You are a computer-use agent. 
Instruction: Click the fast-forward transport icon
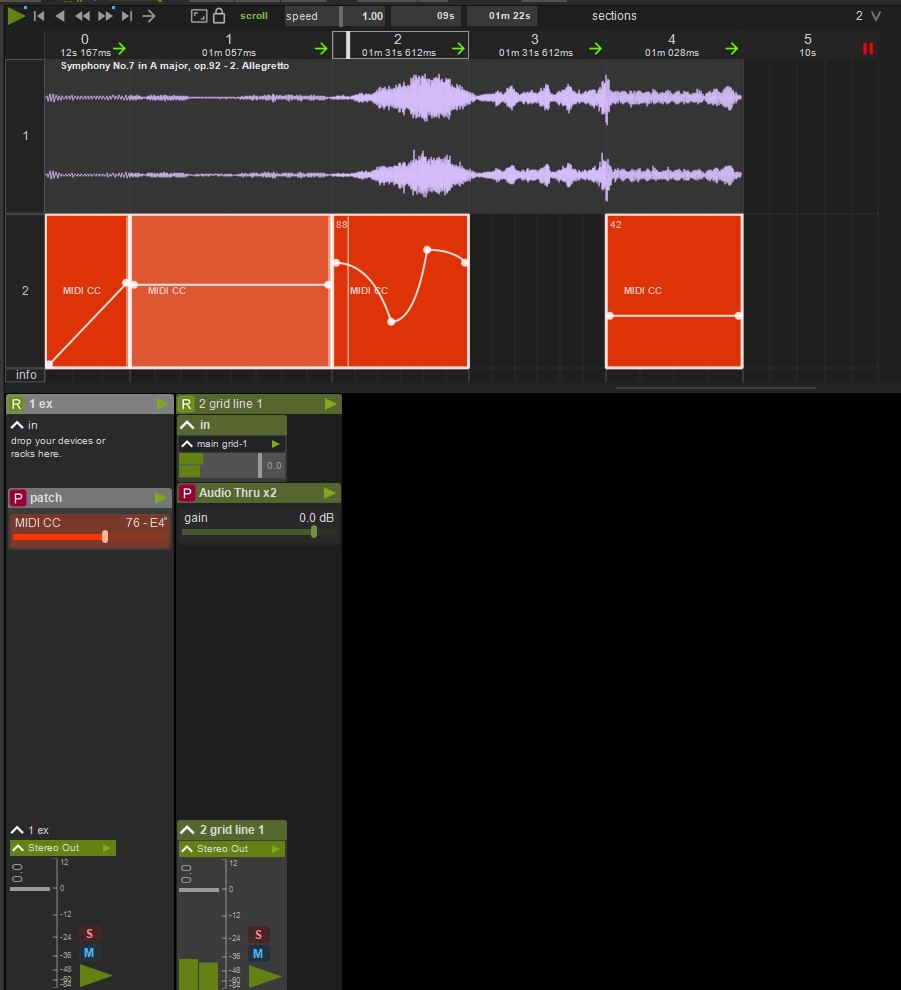click(105, 16)
